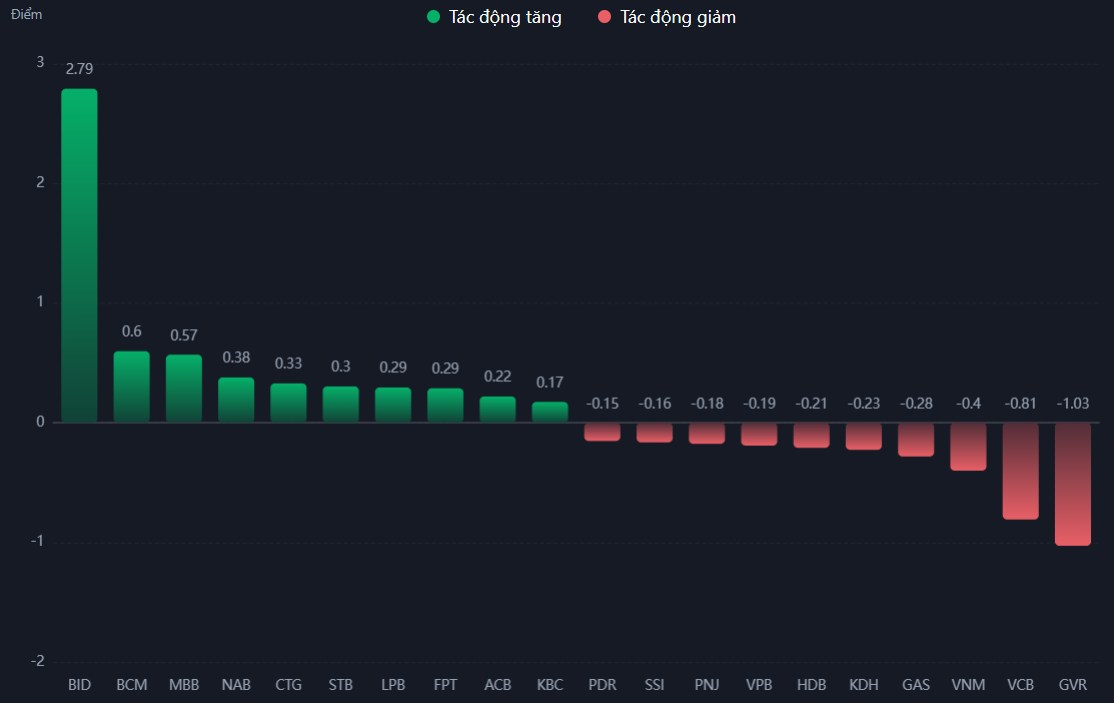Click the KBC green bar
Viewport: 1114px width, 703px height.
click(x=550, y=412)
